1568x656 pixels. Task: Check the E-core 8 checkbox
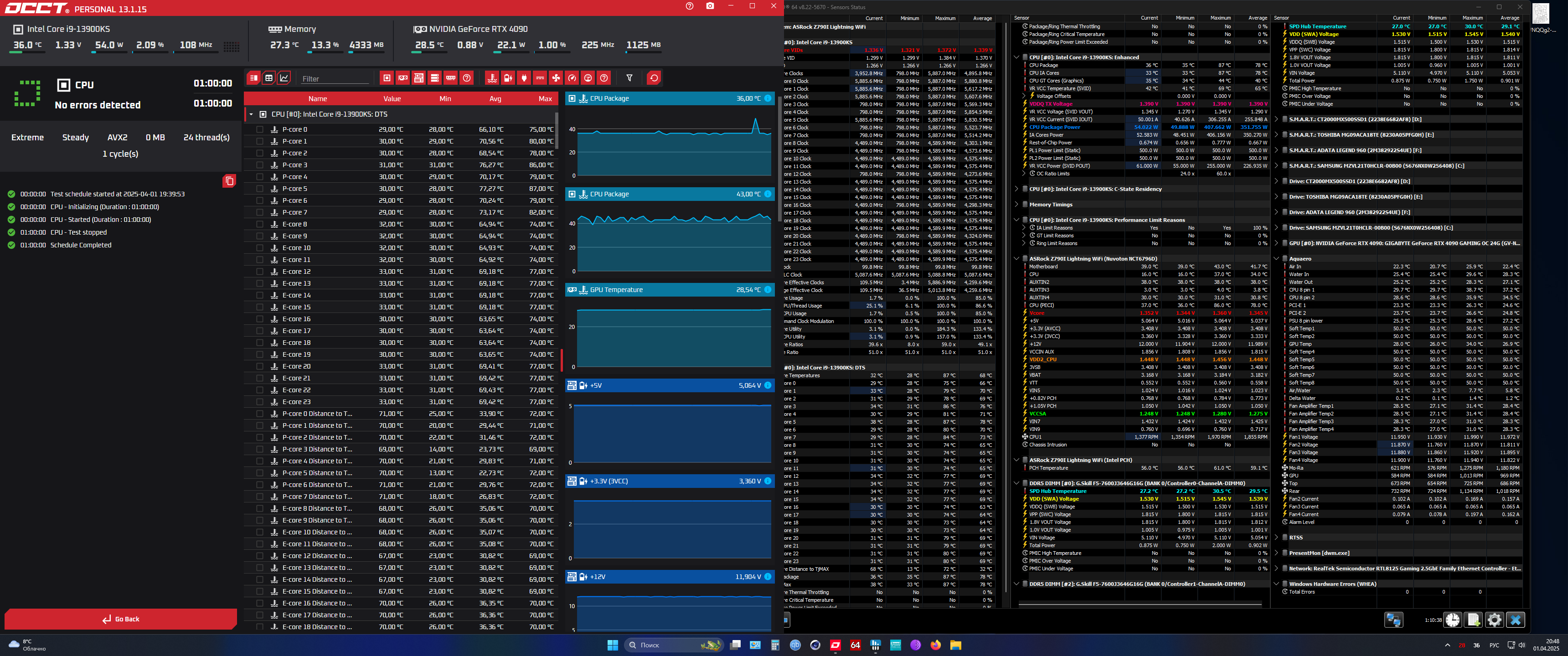(260, 224)
